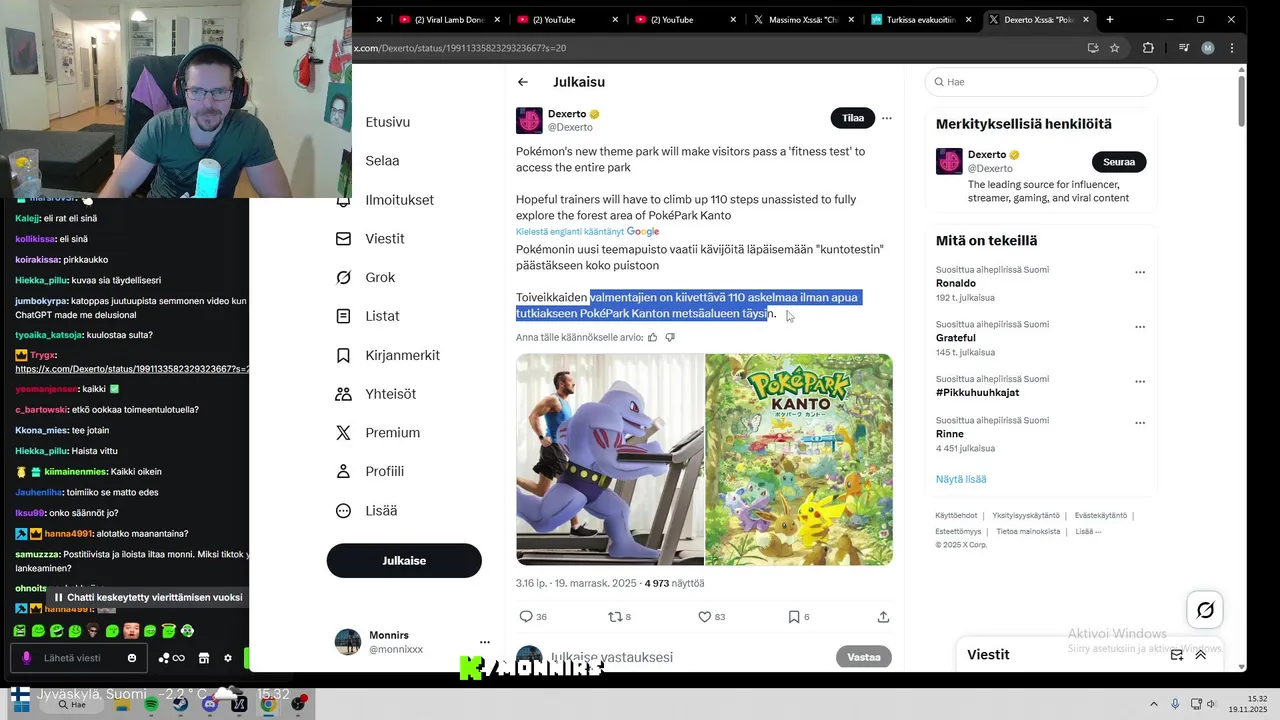The width and height of the screenshot is (1280, 720).
Task: Click the Profiili person icon
Action: 343,471
